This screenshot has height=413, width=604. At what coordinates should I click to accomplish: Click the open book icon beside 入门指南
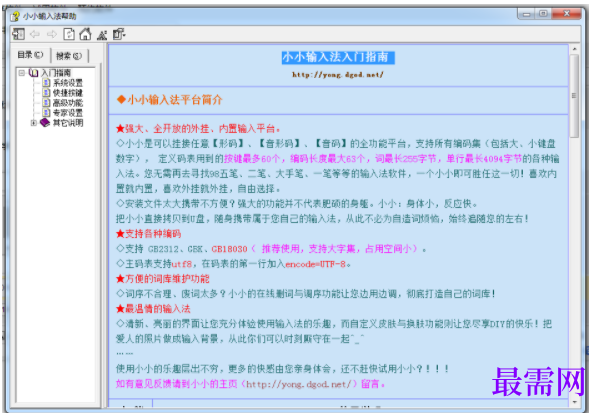[34, 73]
